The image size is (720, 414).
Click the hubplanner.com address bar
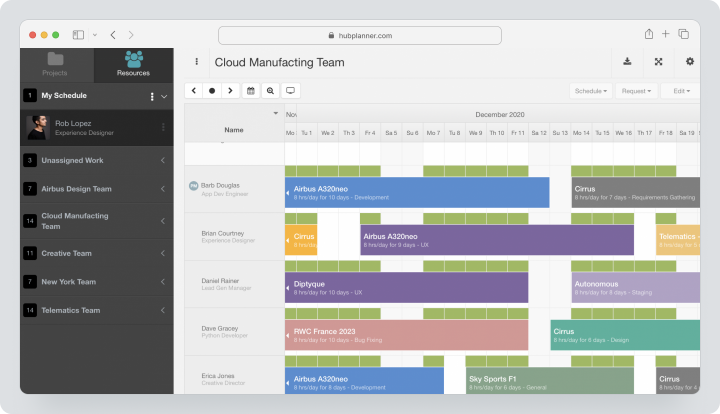click(360, 35)
